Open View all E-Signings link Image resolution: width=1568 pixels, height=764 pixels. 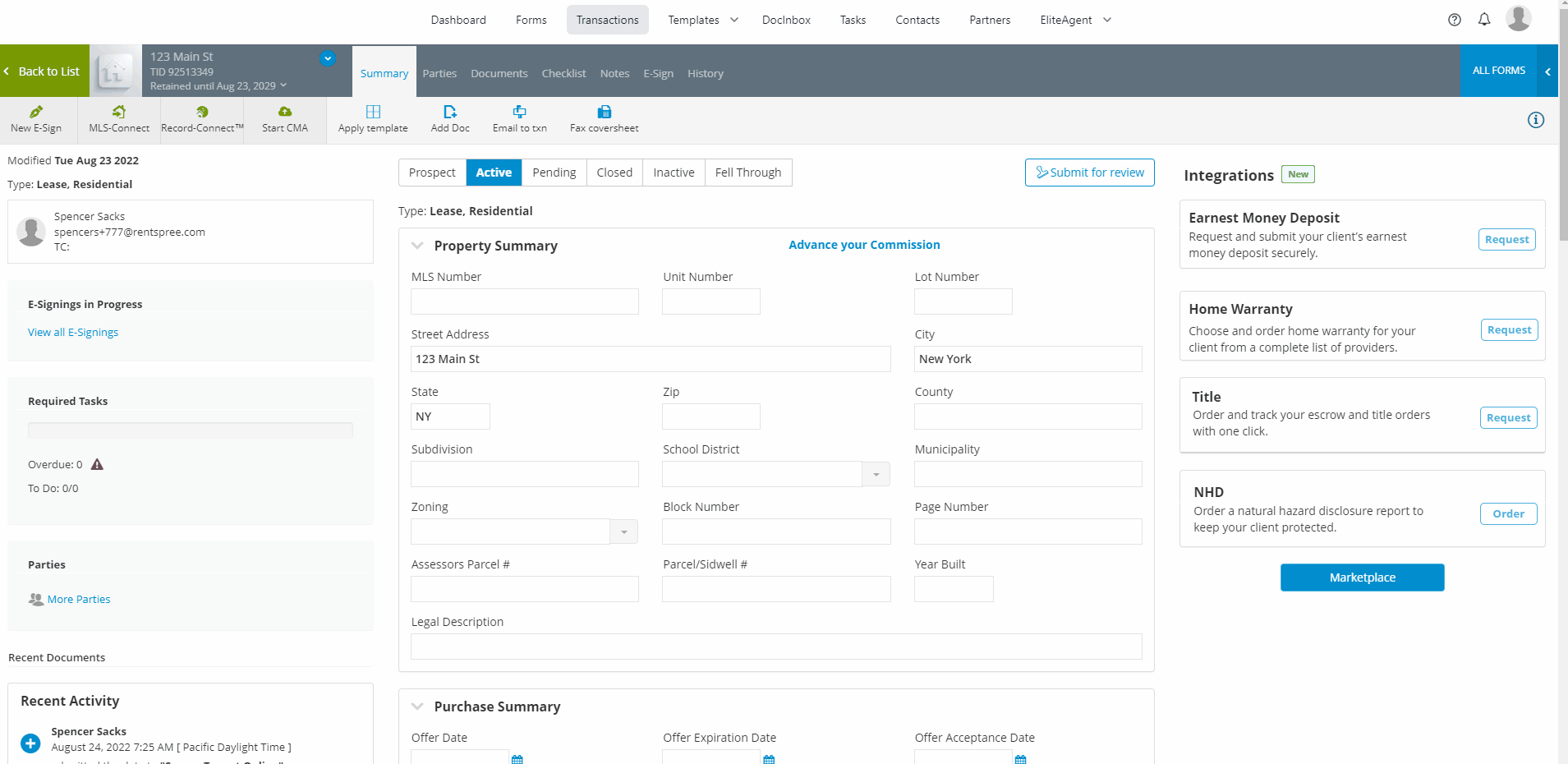pyautogui.click(x=72, y=332)
